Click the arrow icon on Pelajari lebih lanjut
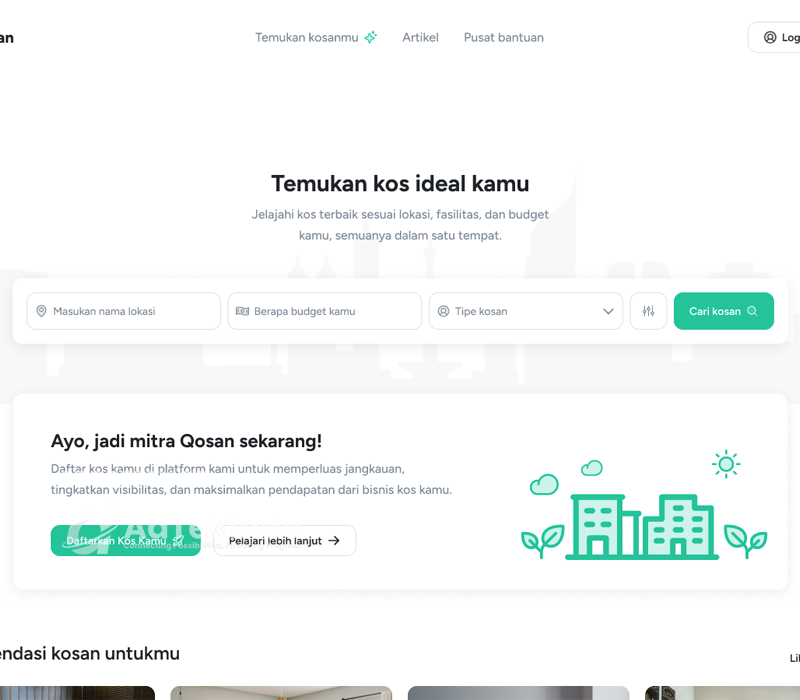Screen dimensions: 800x700 coord(334,540)
